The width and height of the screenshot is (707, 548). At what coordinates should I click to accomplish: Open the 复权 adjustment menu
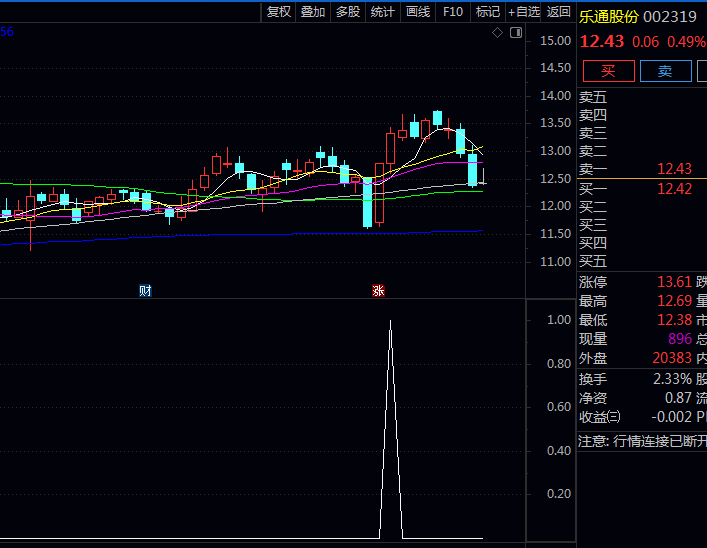click(278, 12)
